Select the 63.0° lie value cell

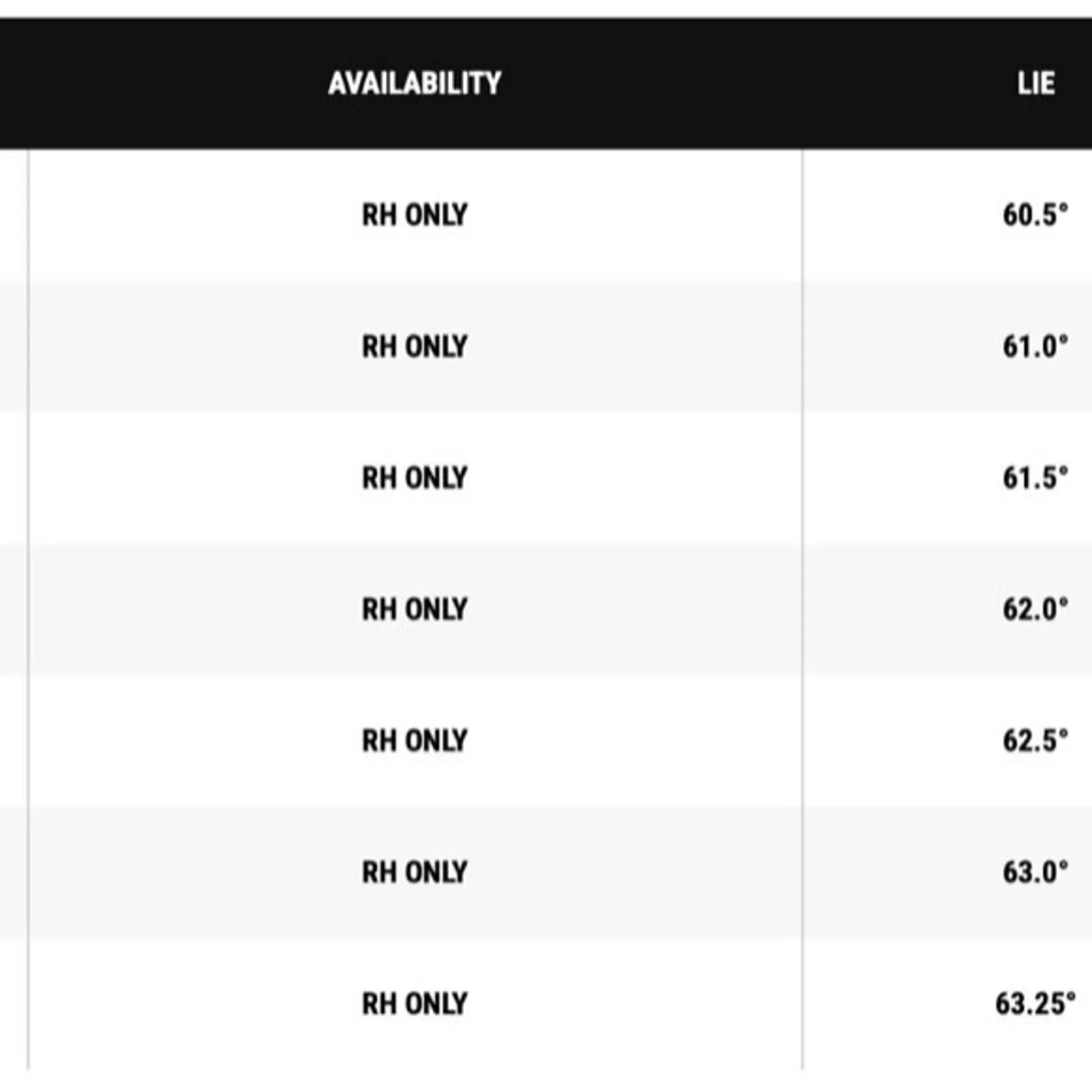[x=1035, y=872]
